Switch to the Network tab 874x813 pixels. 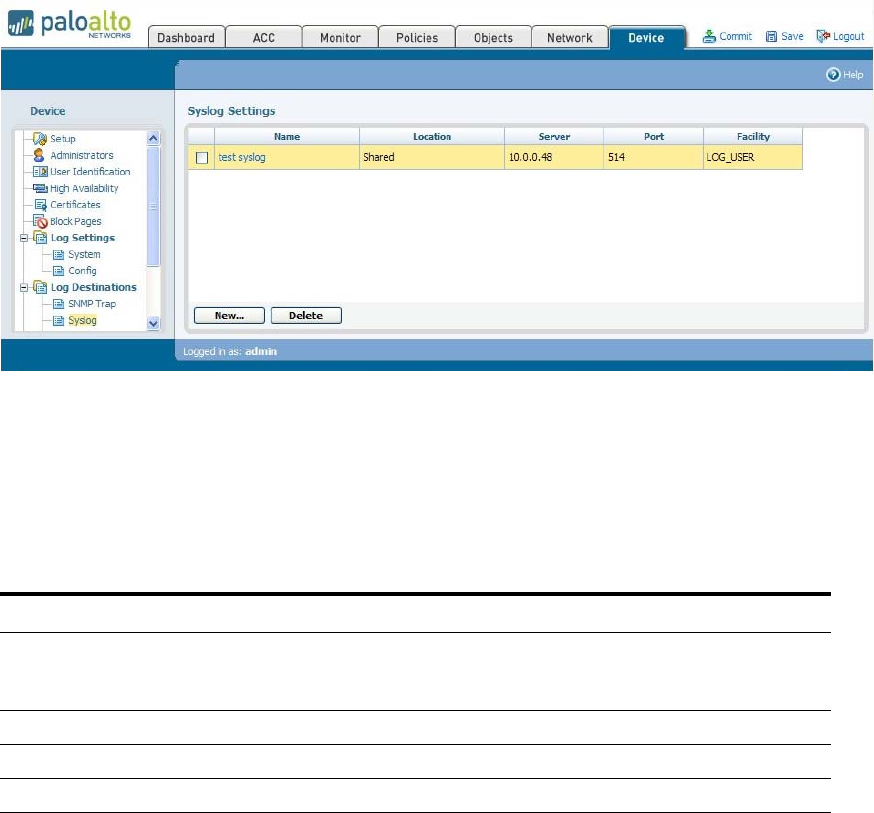point(570,37)
